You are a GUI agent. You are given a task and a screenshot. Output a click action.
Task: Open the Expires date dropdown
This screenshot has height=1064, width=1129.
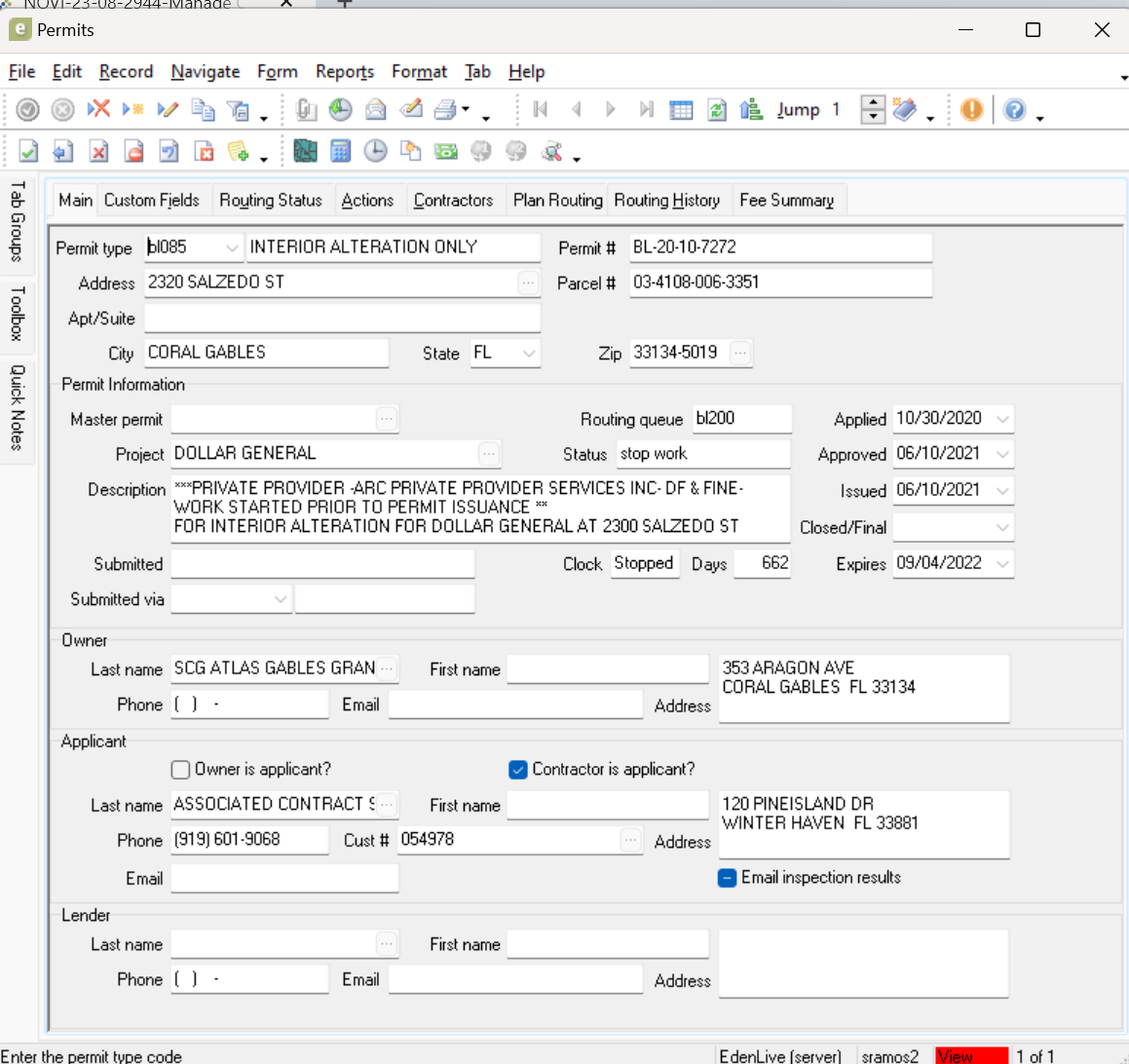click(x=1002, y=564)
